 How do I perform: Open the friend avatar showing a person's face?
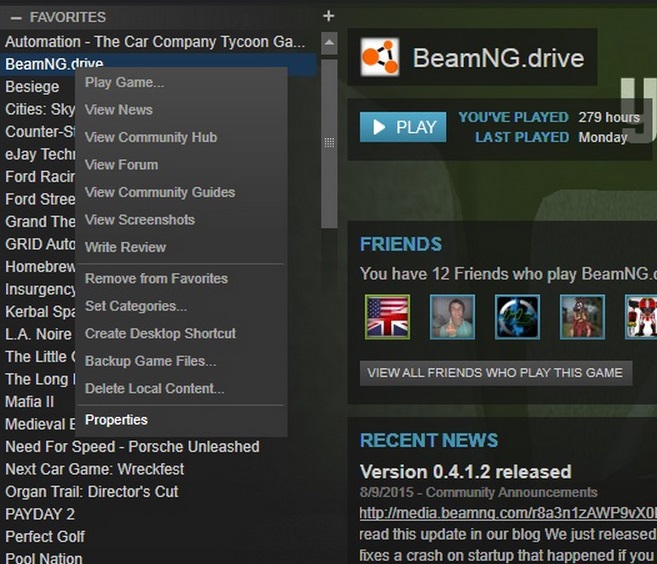click(453, 317)
